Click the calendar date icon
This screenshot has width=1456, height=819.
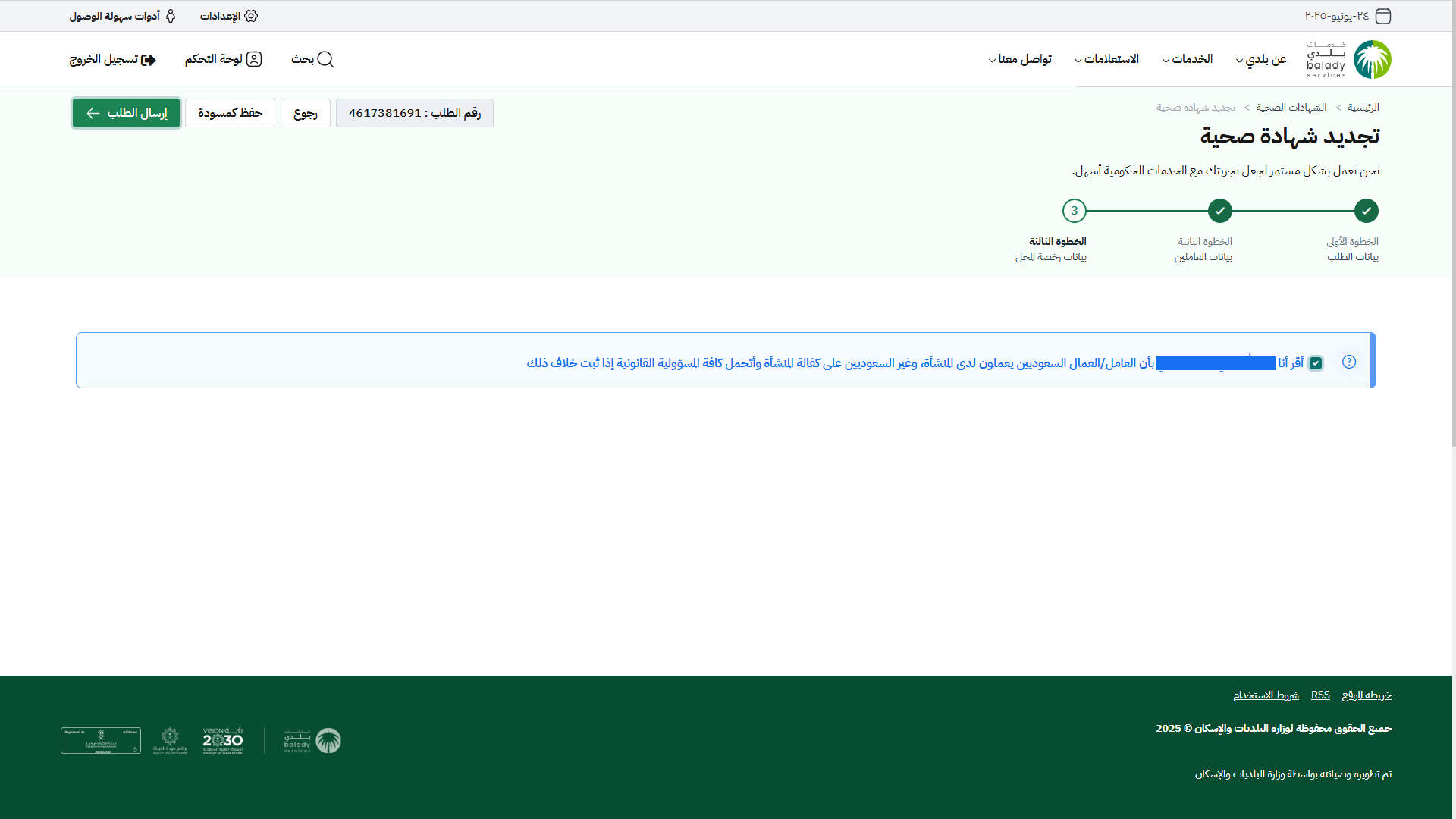click(x=1383, y=16)
